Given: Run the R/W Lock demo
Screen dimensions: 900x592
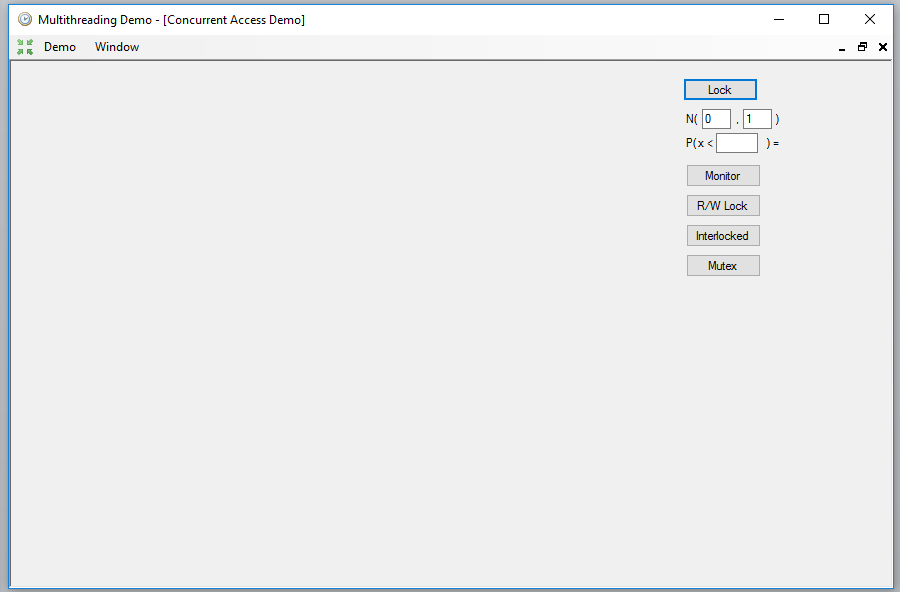Looking at the screenshot, I should point(723,206).
